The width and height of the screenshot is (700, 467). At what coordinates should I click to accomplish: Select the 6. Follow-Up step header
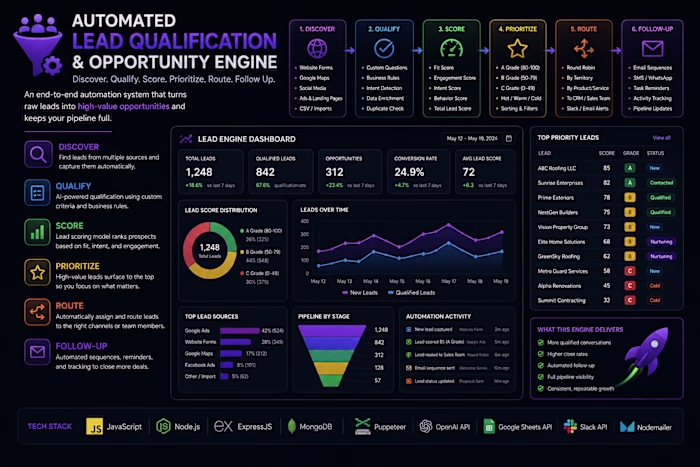point(652,29)
